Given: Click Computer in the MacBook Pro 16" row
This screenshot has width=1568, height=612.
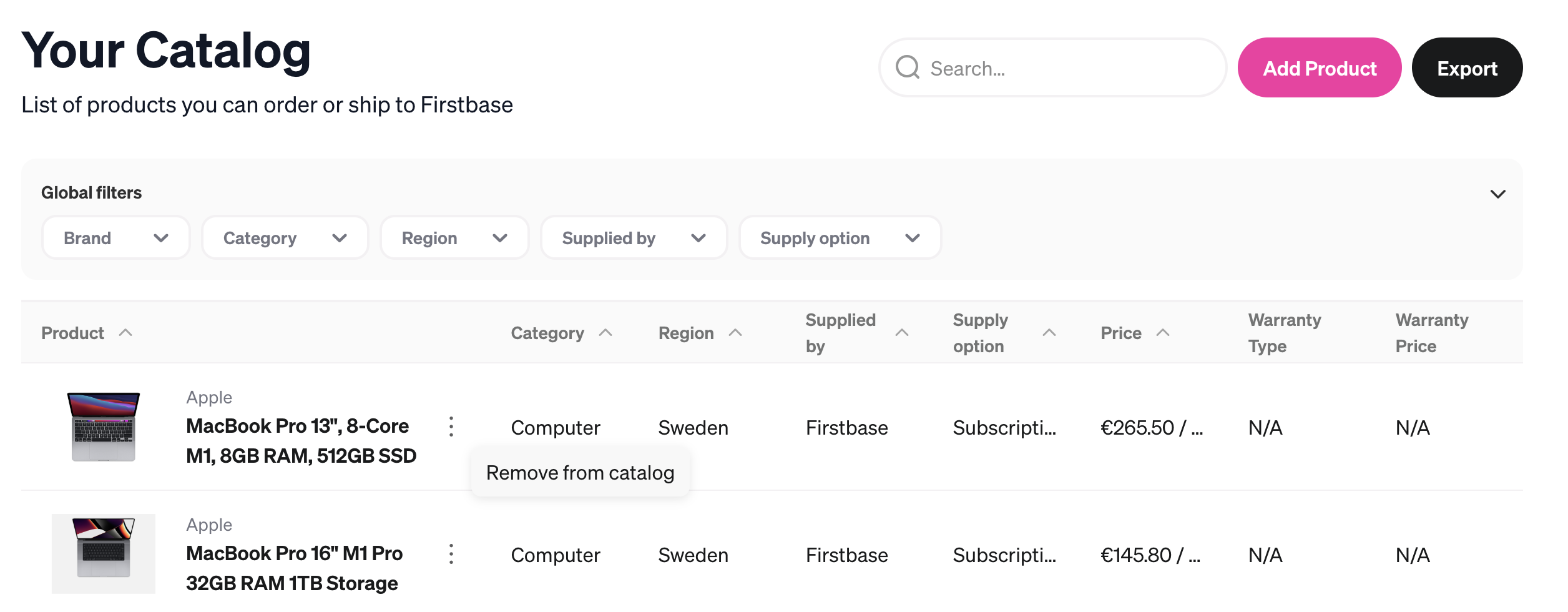Looking at the screenshot, I should (x=556, y=555).
